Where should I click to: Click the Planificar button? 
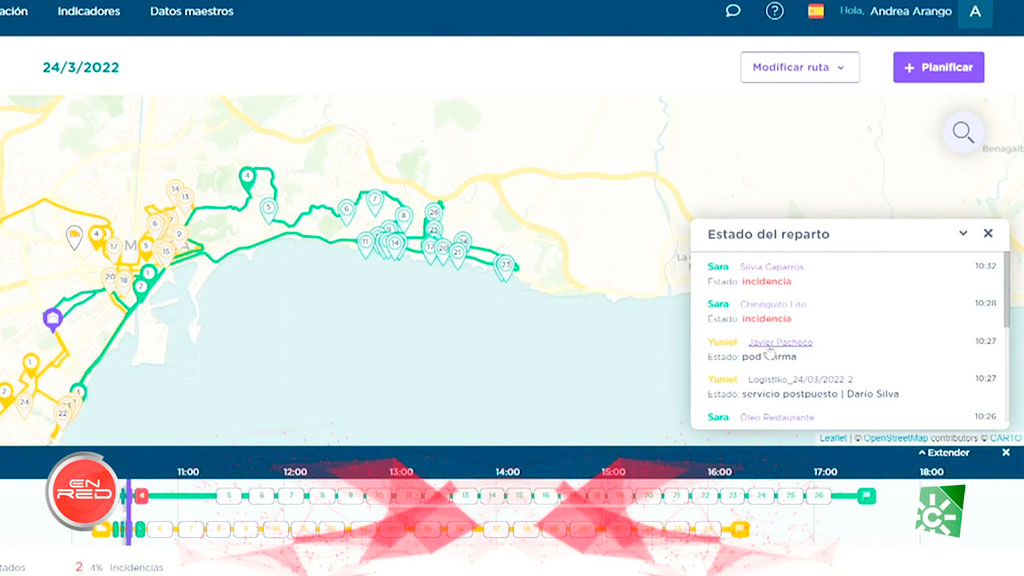point(938,67)
